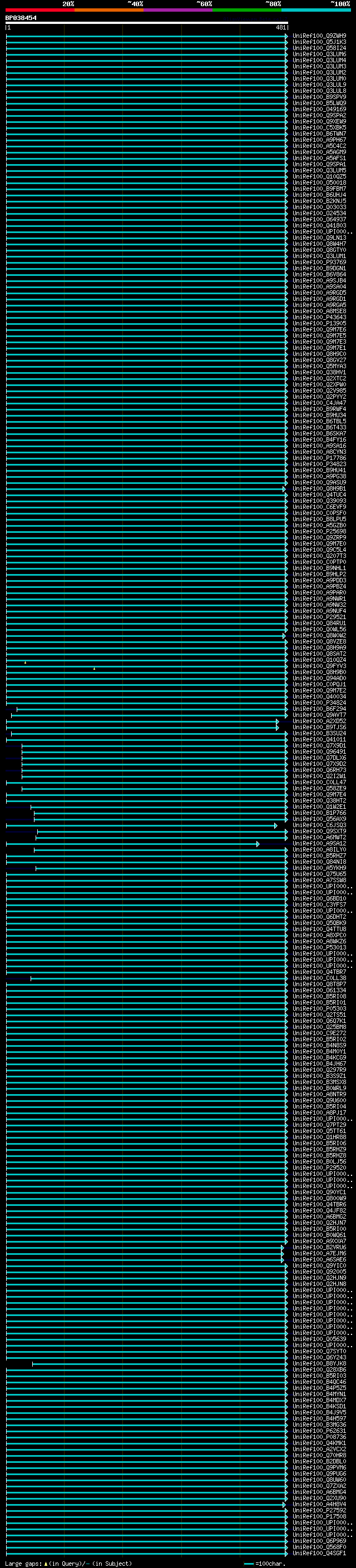Open hit UniRef100_Q3LUM6
The height and width of the screenshot is (1568, 356).
319,54
